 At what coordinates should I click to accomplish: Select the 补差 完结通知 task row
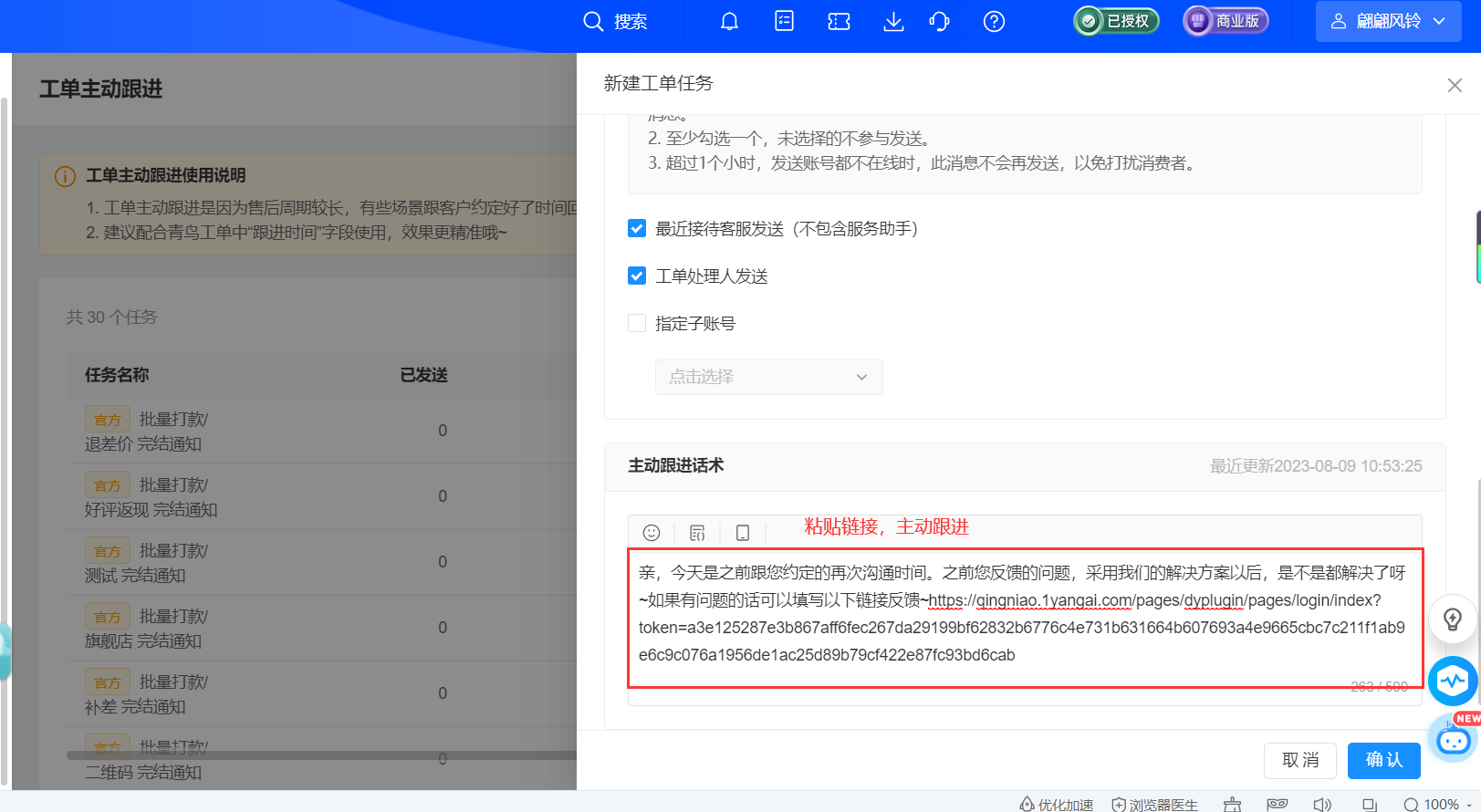tap(321, 693)
